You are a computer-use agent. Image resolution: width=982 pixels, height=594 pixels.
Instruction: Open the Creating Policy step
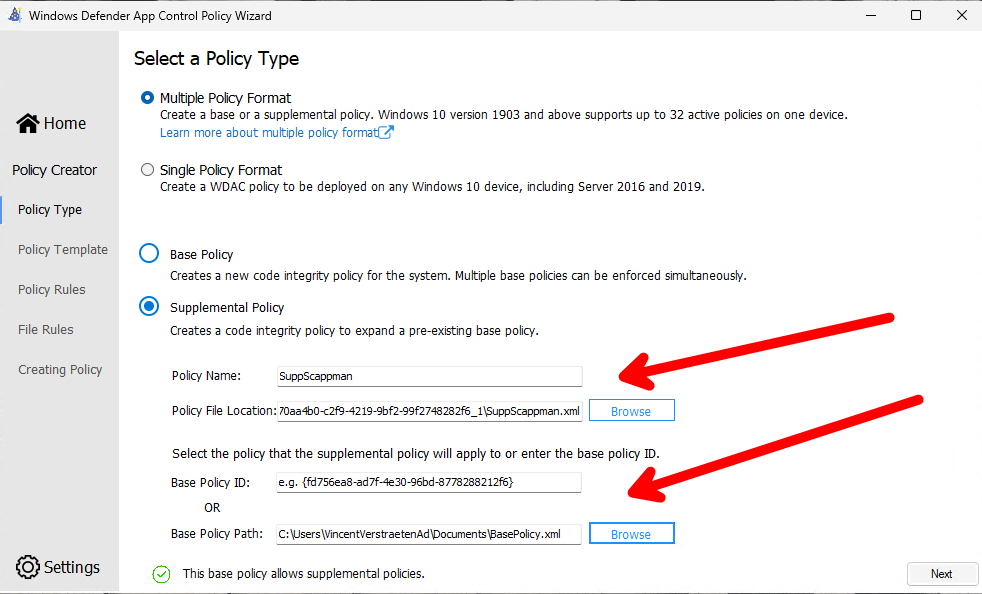point(60,370)
